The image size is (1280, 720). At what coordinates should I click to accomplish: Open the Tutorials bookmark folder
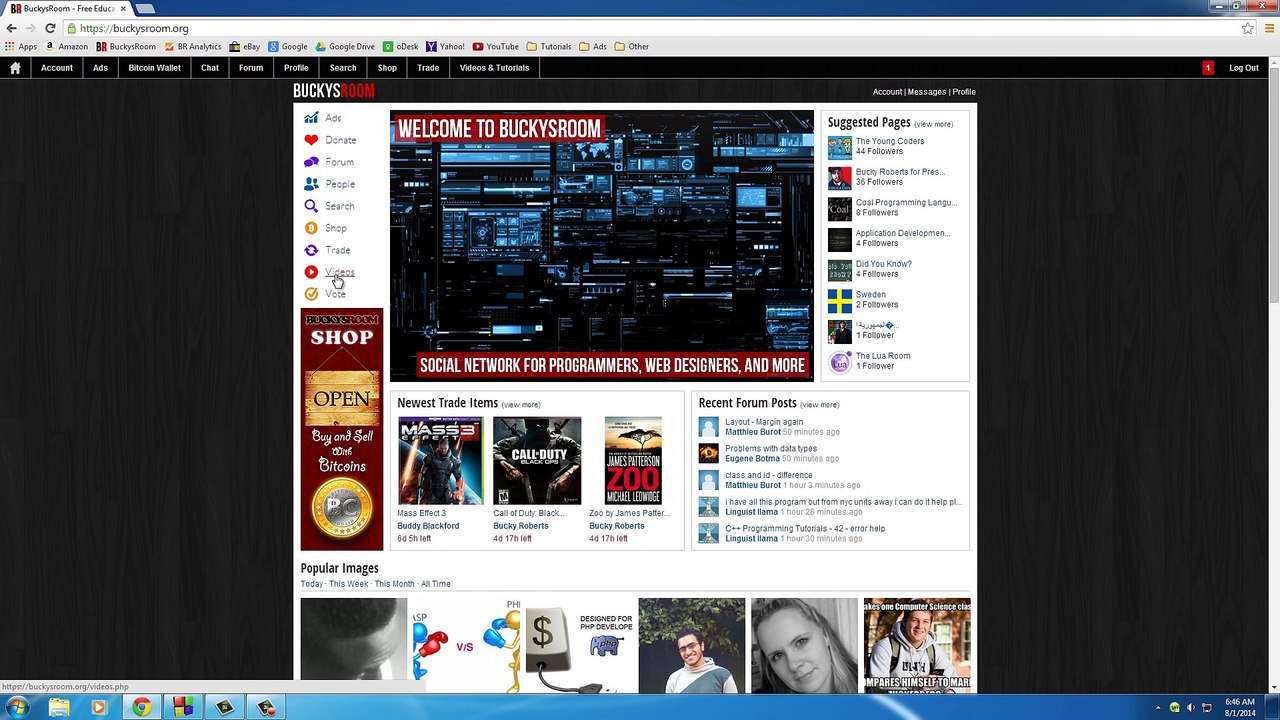(x=549, y=46)
